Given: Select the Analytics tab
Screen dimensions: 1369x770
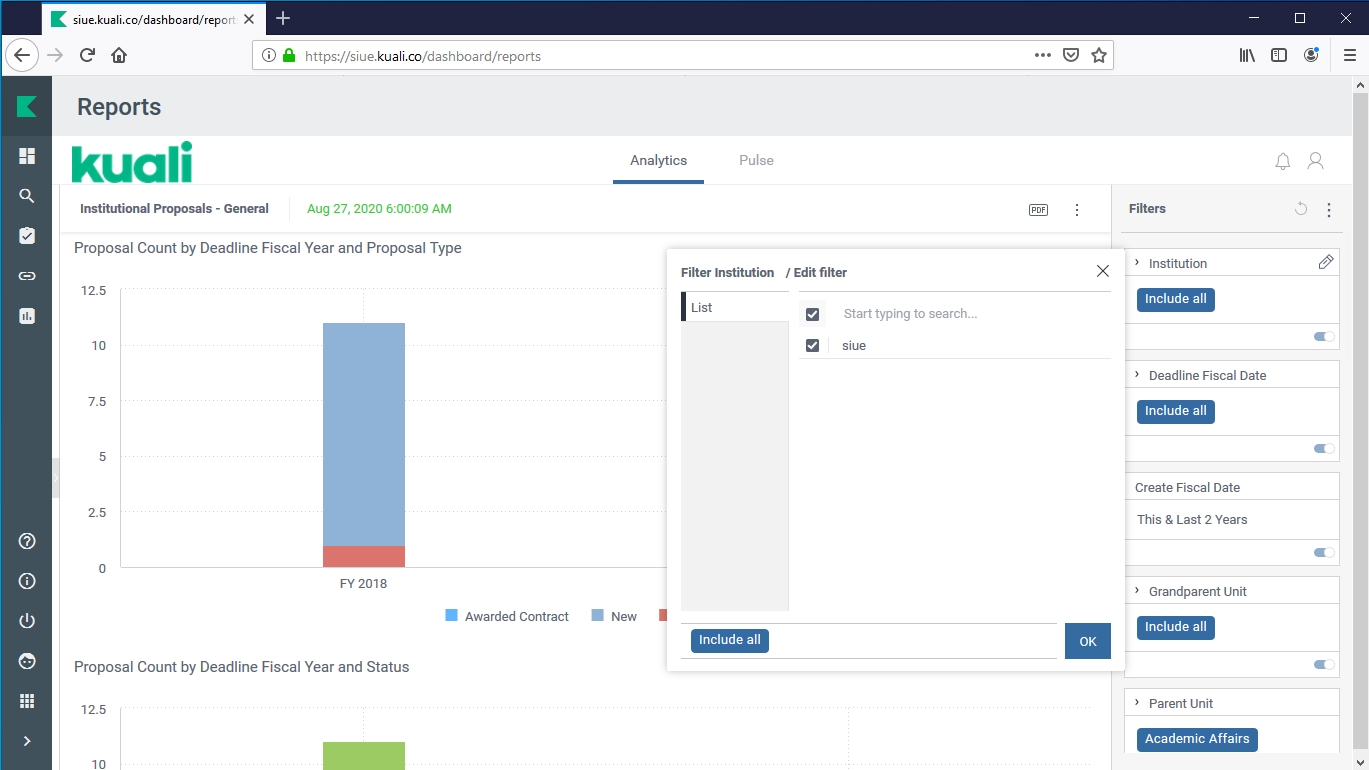Looking at the screenshot, I should pyautogui.click(x=658, y=161).
